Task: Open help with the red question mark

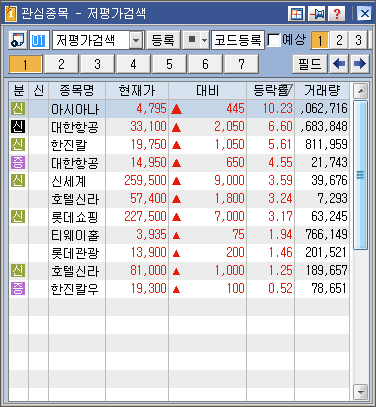Action: pyautogui.click(x=337, y=14)
